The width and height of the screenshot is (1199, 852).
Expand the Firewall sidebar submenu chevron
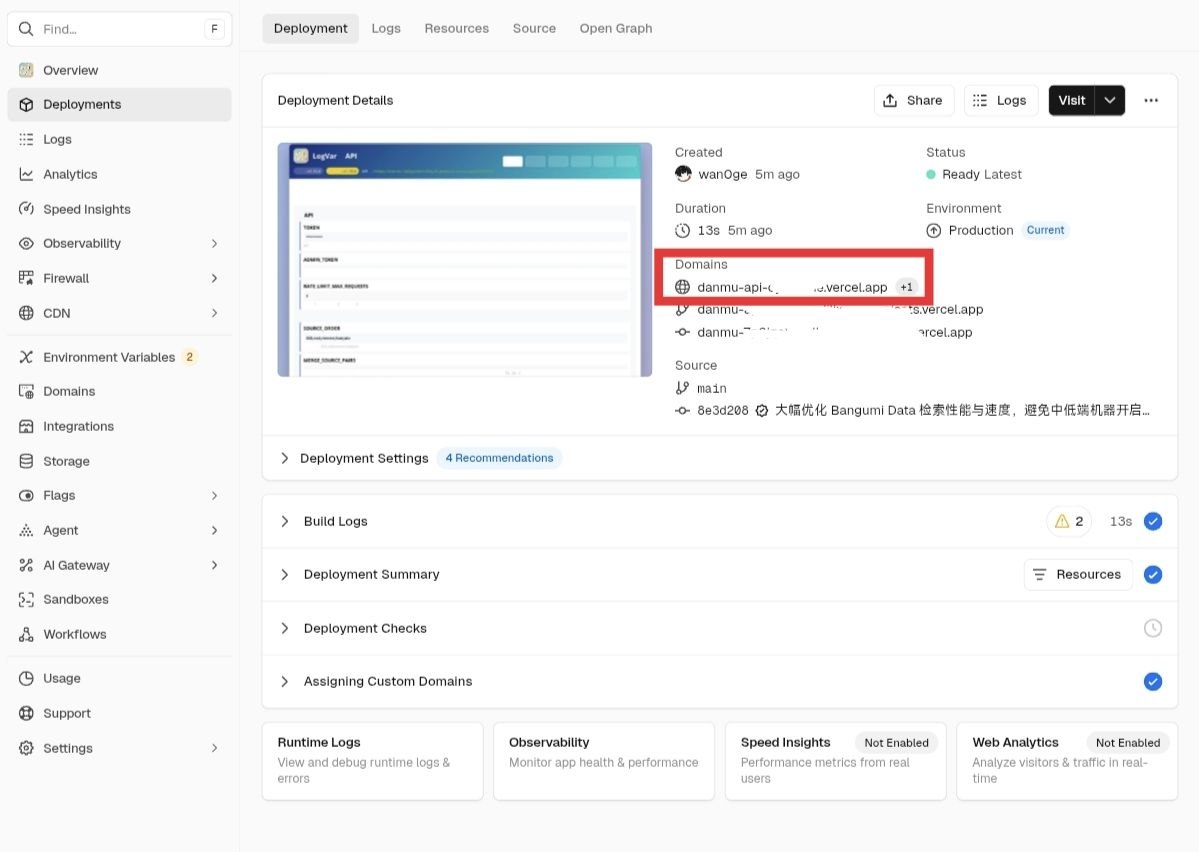[214, 278]
